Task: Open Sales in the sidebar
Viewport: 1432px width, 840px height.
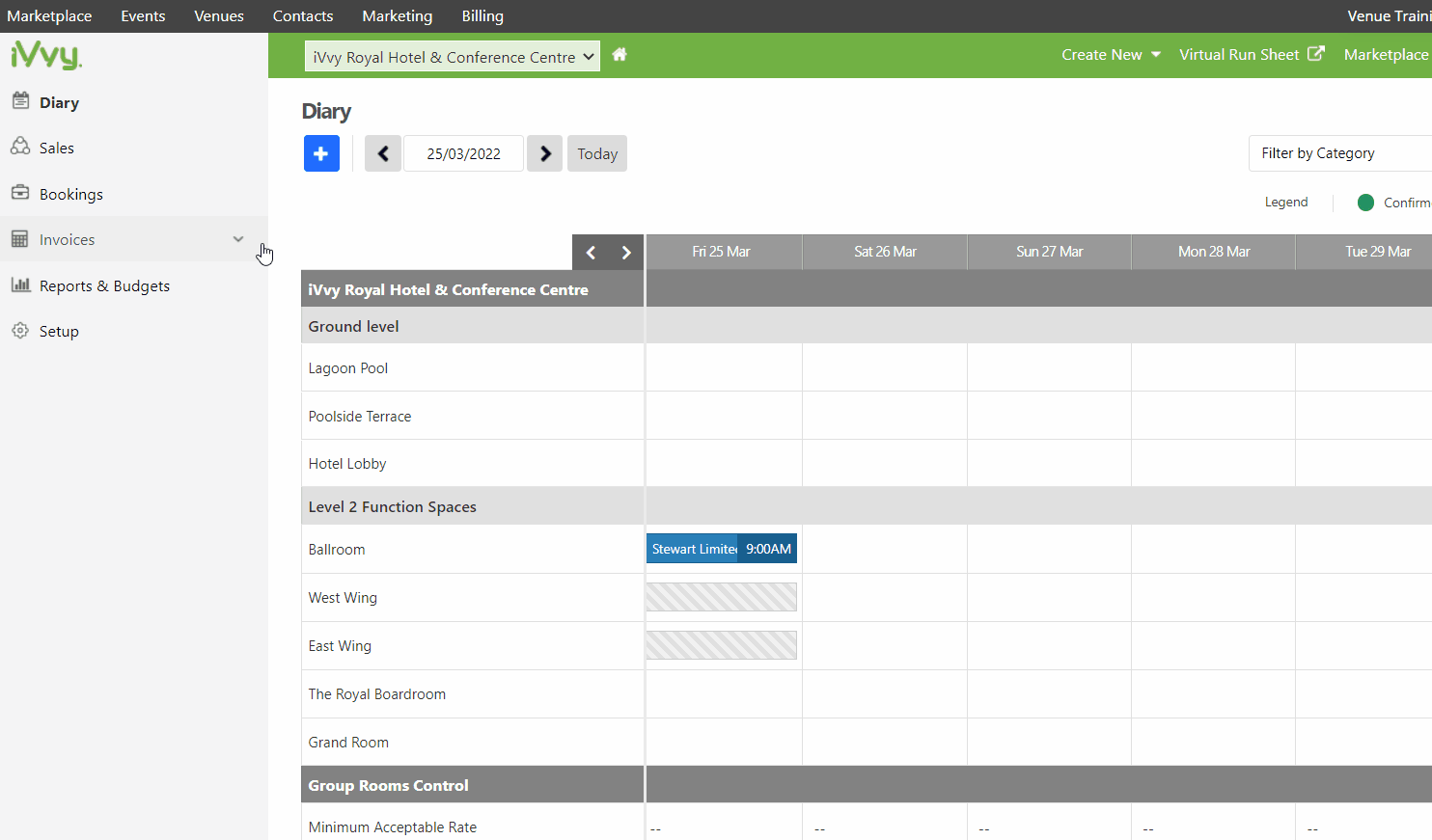Action: tap(57, 148)
